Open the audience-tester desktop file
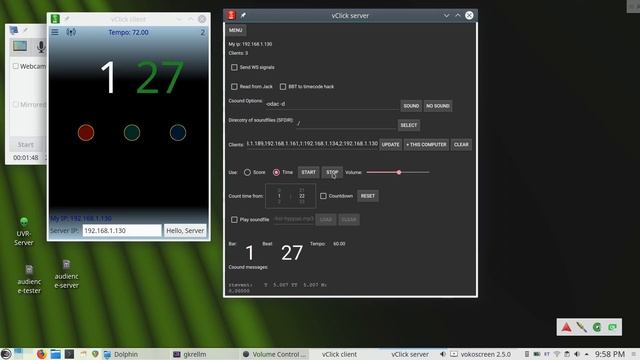 pyautogui.click(x=29, y=280)
